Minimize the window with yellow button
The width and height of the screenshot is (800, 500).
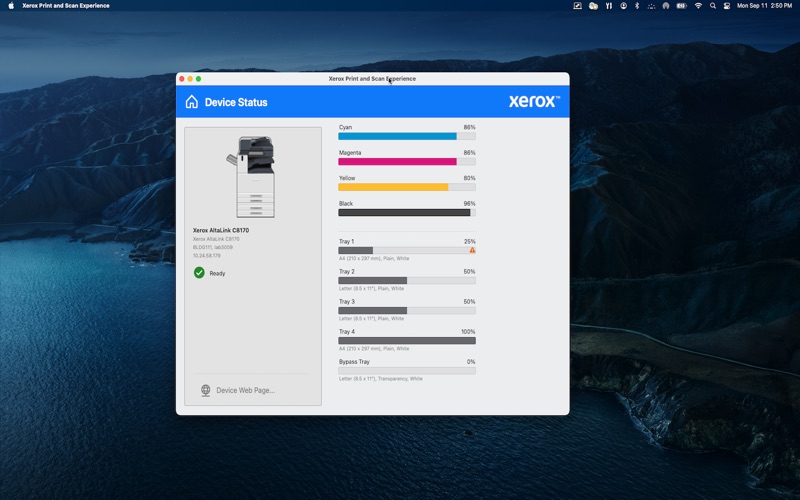tap(190, 79)
